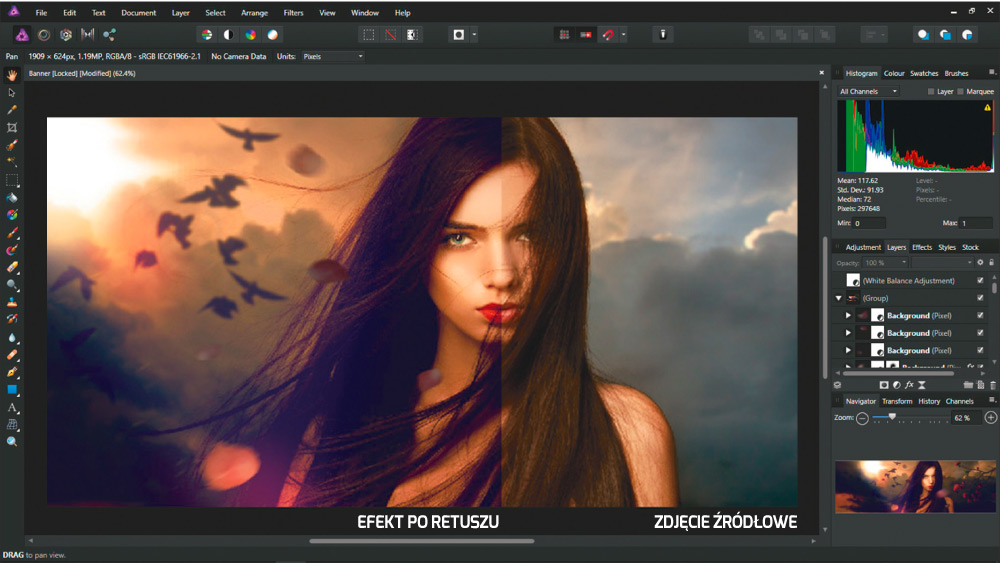Switch to the Adjustment tab
Image resolution: width=1000 pixels, height=563 pixels.
(x=863, y=247)
